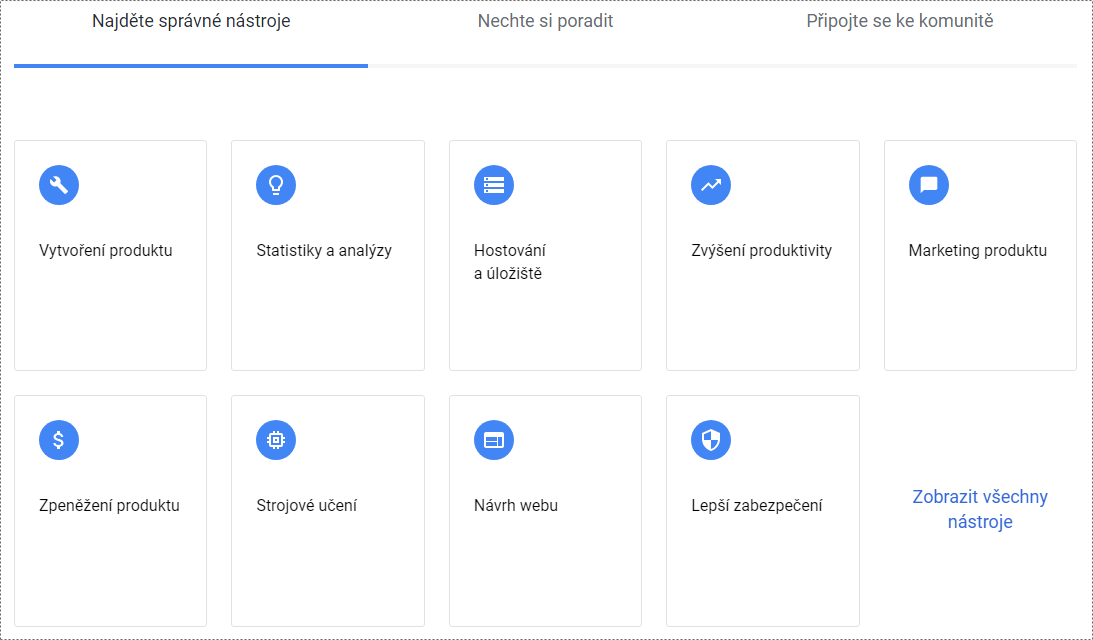The height and width of the screenshot is (640, 1093).
Task: Click the chip icon for Strojové učení
Action: pyautogui.click(x=276, y=440)
